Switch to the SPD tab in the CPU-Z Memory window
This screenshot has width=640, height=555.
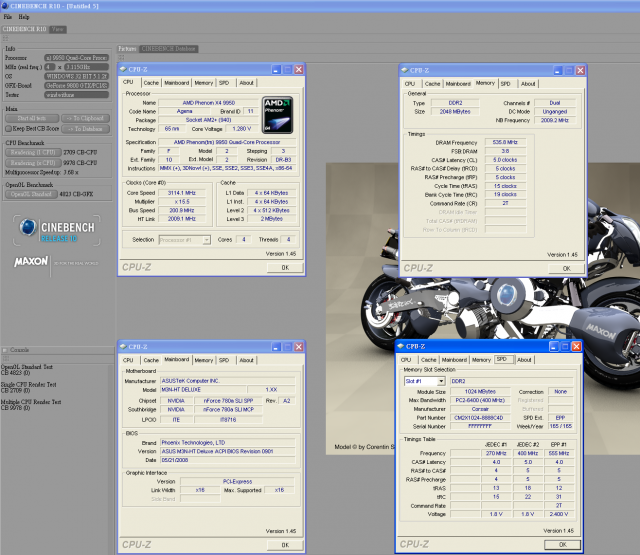(506, 84)
